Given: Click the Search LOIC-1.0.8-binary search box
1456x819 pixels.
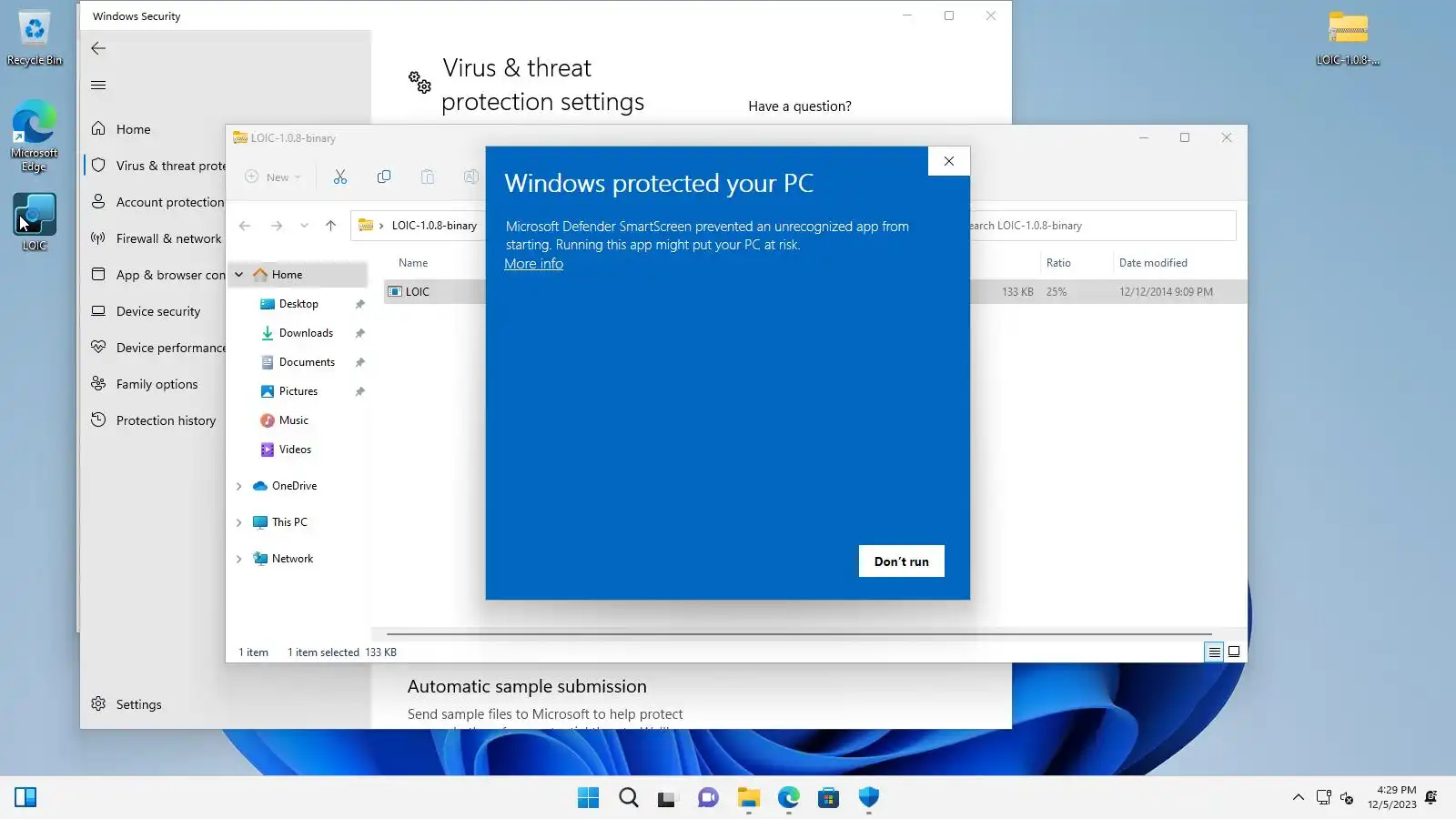Looking at the screenshot, I should click(1101, 226).
